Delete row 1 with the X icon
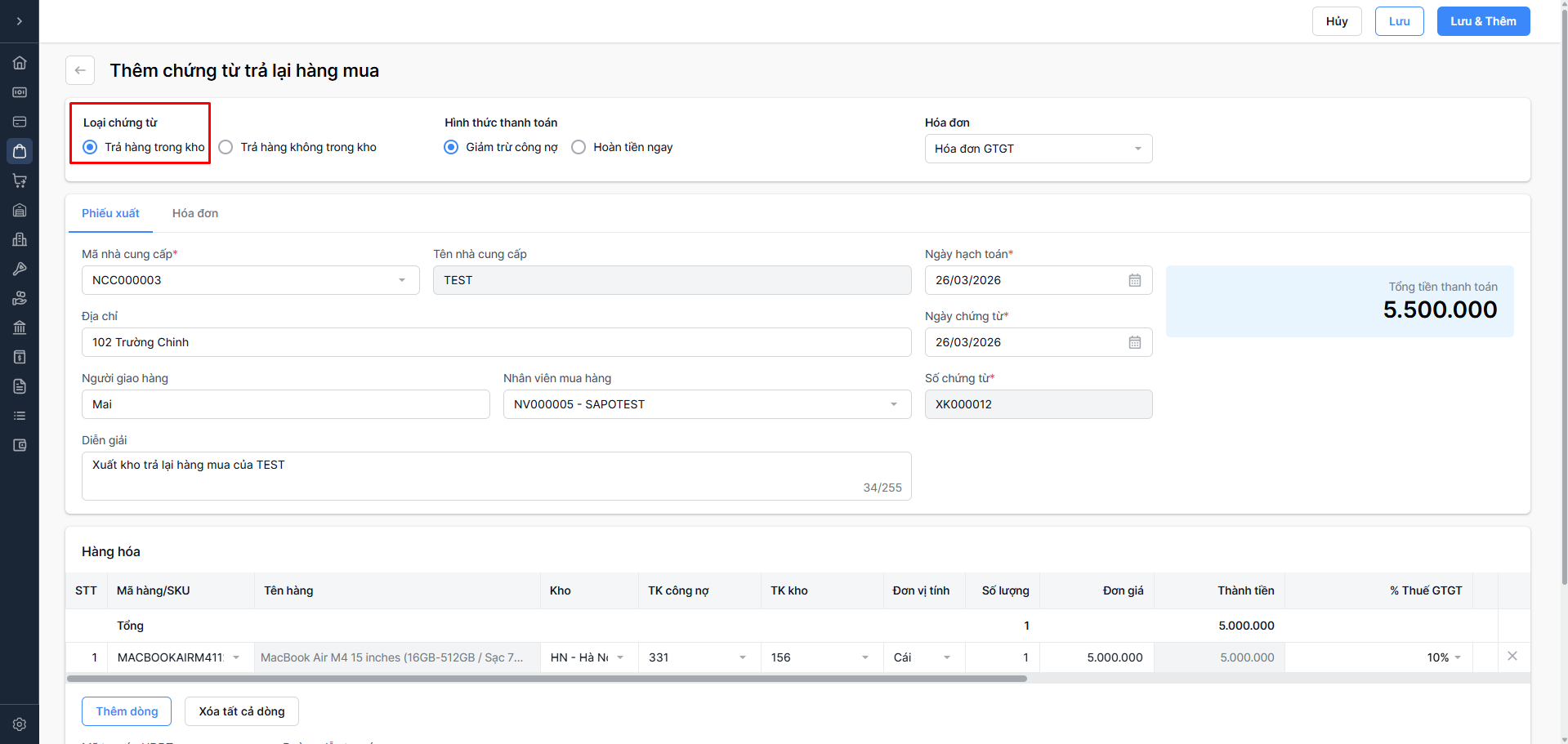Screen dimensions: 1568x744 tap(1512, 657)
